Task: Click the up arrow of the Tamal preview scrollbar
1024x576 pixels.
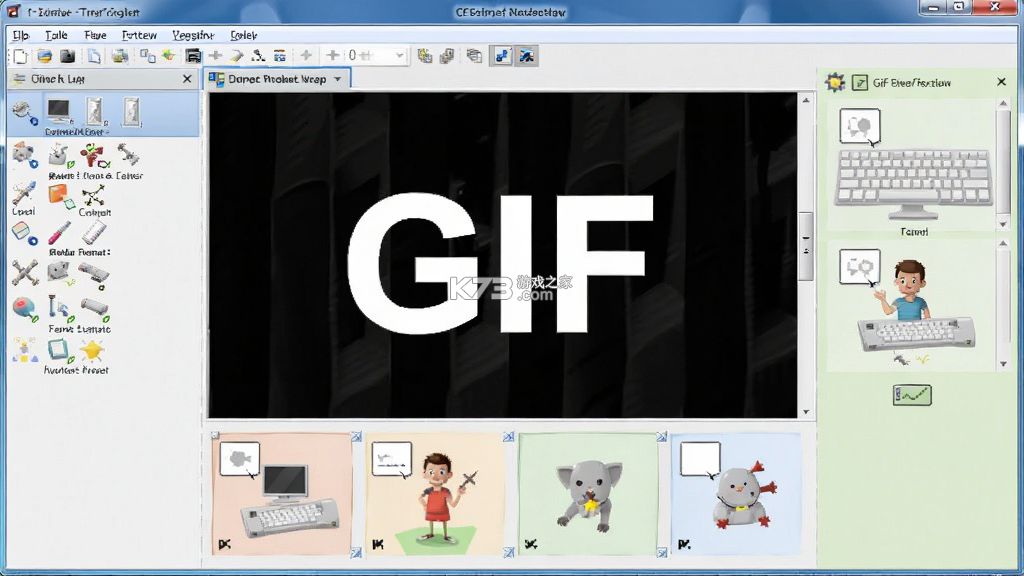Action: click(1004, 103)
